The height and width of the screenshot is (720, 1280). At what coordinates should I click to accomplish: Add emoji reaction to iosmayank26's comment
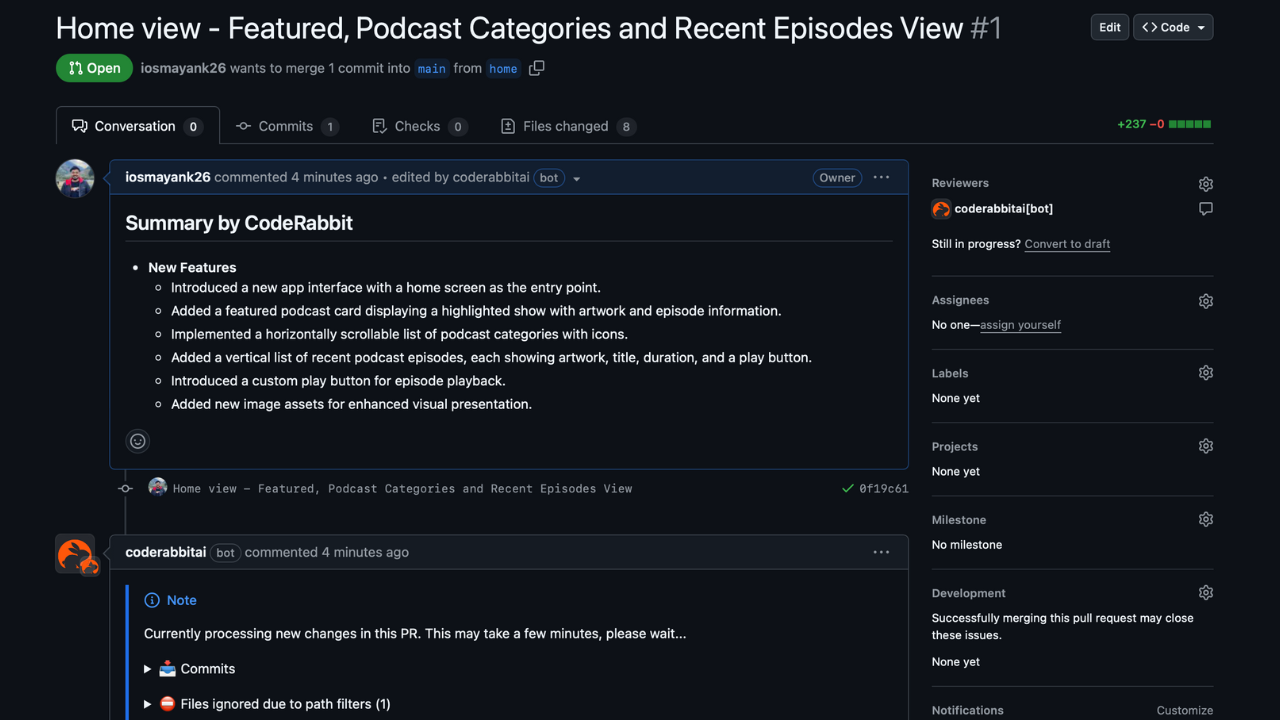pyautogui.click(x=138, y=441)
